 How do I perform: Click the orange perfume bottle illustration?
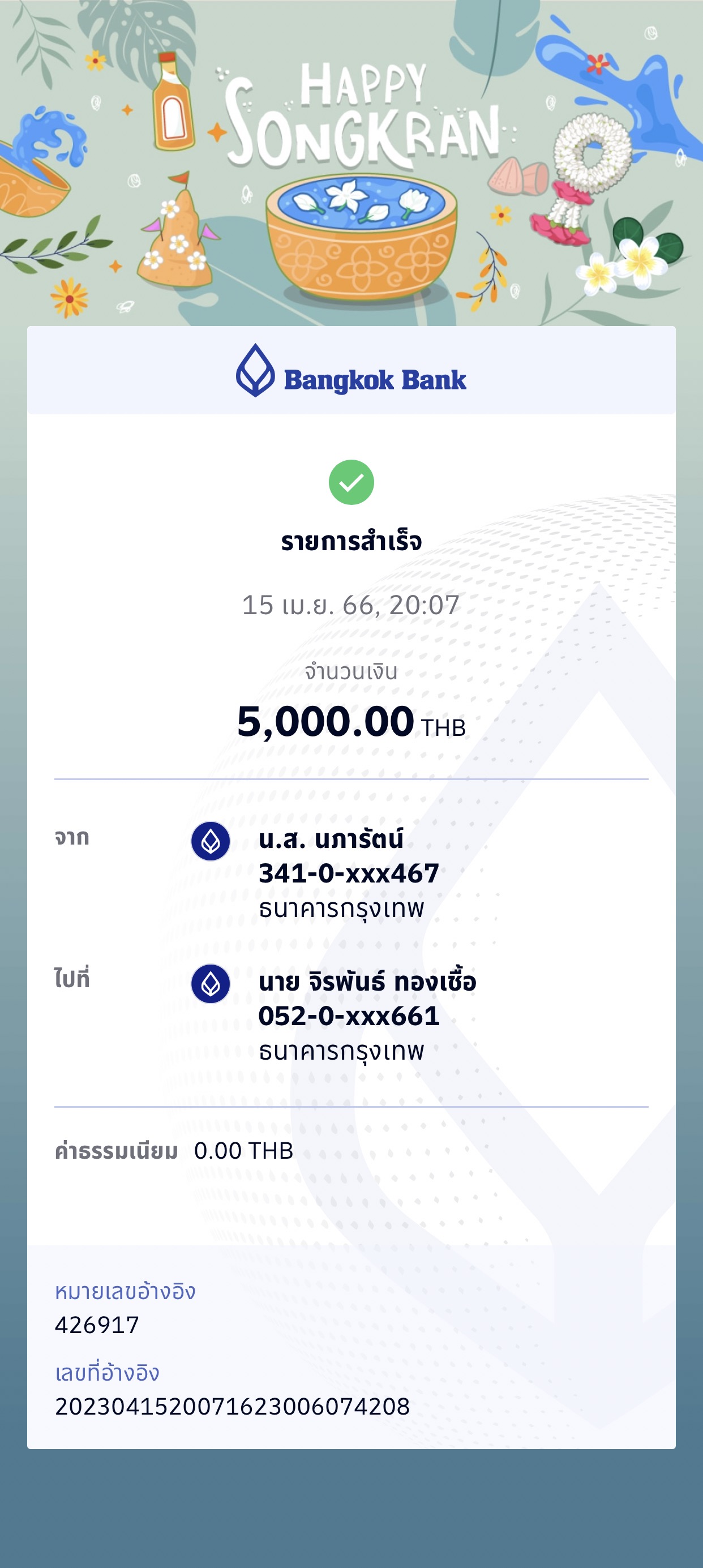pos(172,102)
